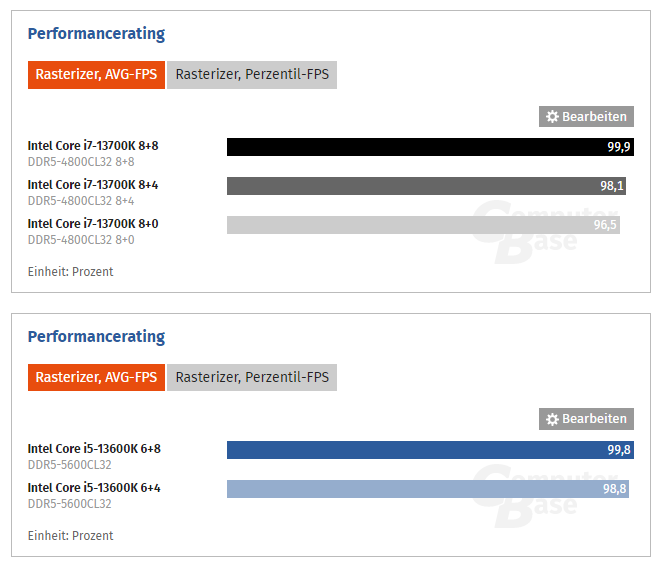This screenshot has width=664, height=569.
Task: Click the Intel Core i7-13700K 8+0 label
Action: (x=93, y=224)
